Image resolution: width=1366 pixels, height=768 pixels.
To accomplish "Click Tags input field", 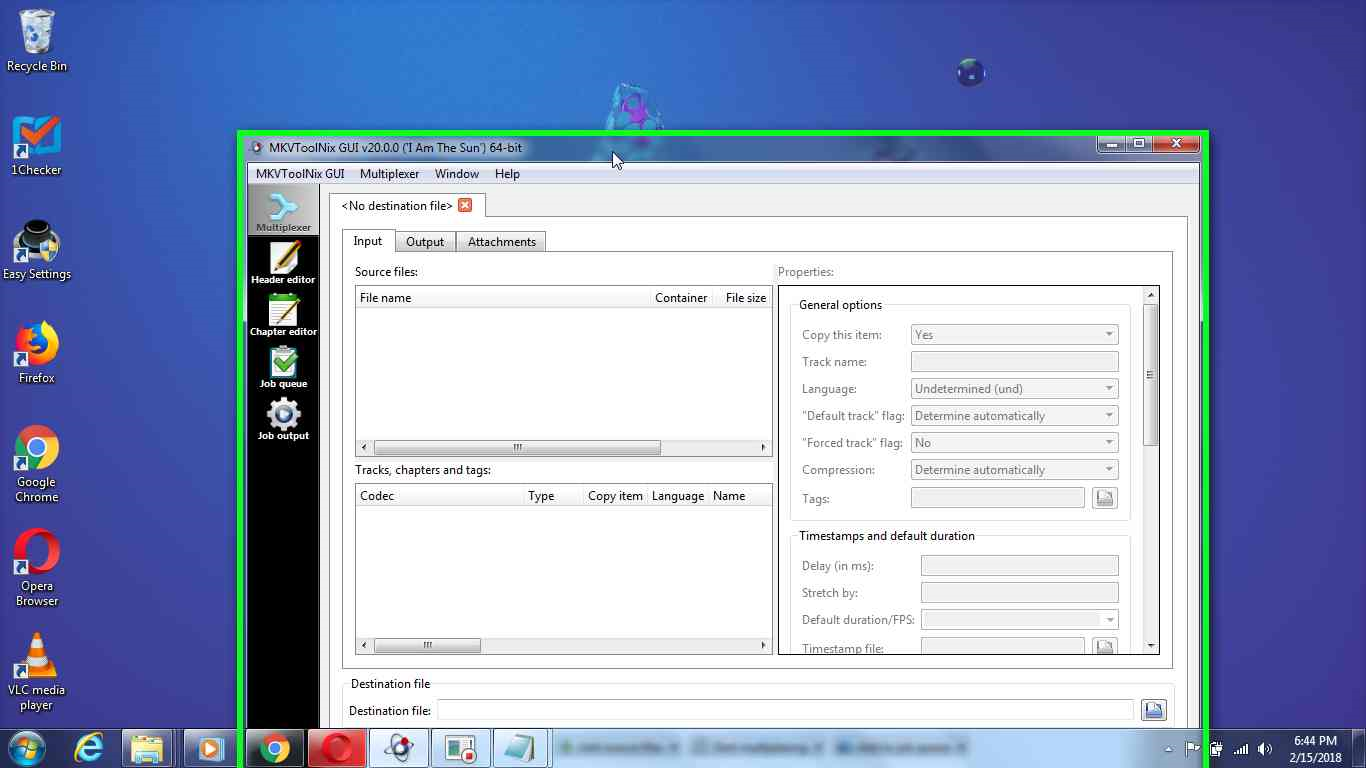I will (997, 498).
